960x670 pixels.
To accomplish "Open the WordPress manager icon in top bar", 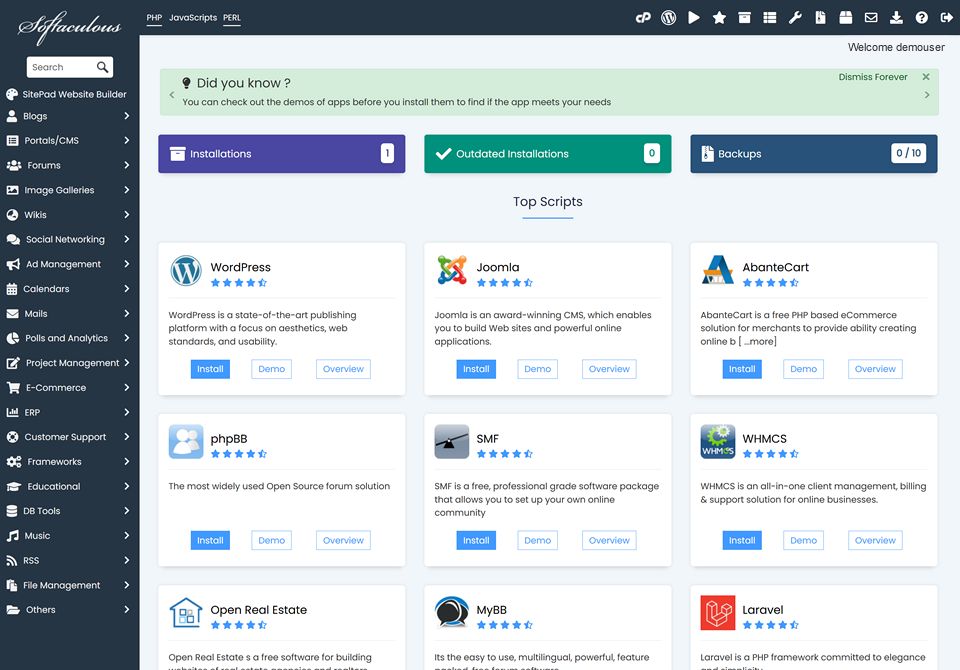I will click(x=669, y=18).
